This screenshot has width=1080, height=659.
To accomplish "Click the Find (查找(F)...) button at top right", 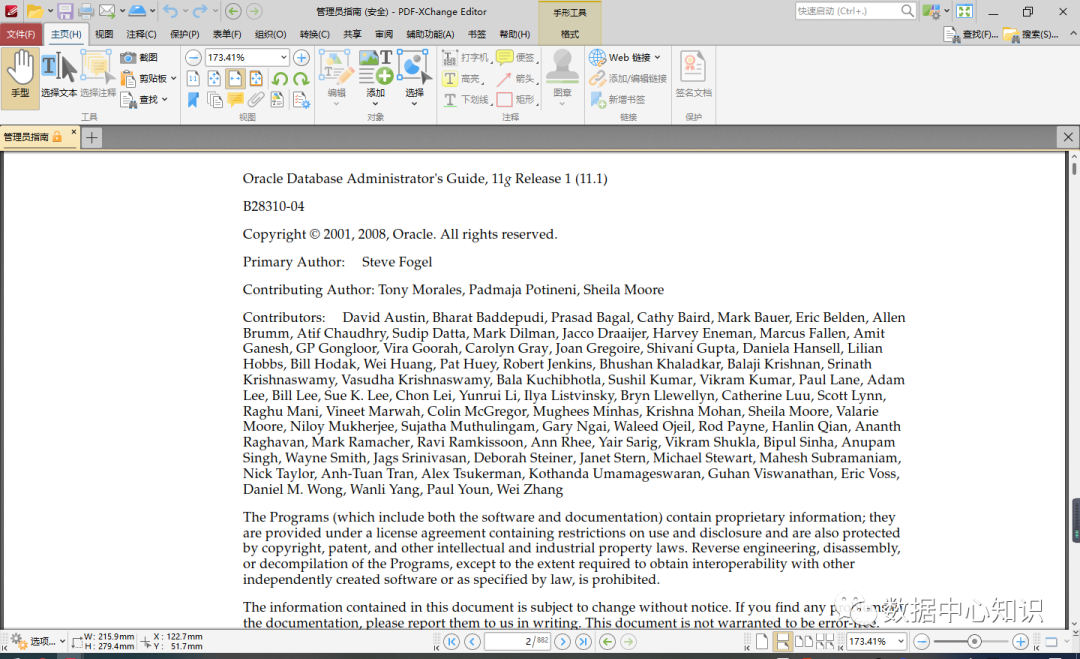I will coord(970,34).
